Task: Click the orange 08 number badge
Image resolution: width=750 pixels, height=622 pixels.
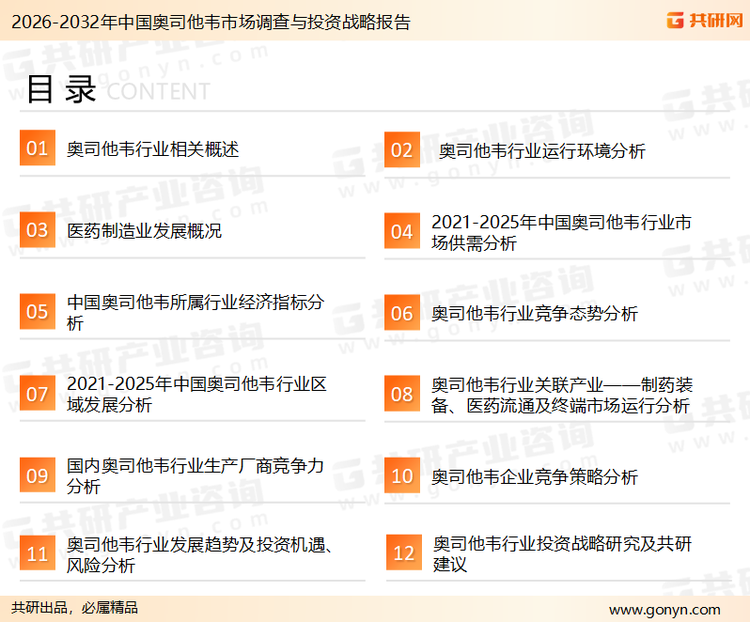Action: click(x=402, y=394)
